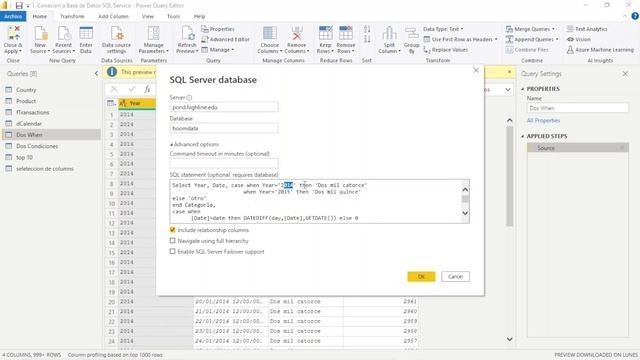This screenshot has width=640, height=360.
Task: Click the Refresh Preview icon
Action: coord(187,33)
